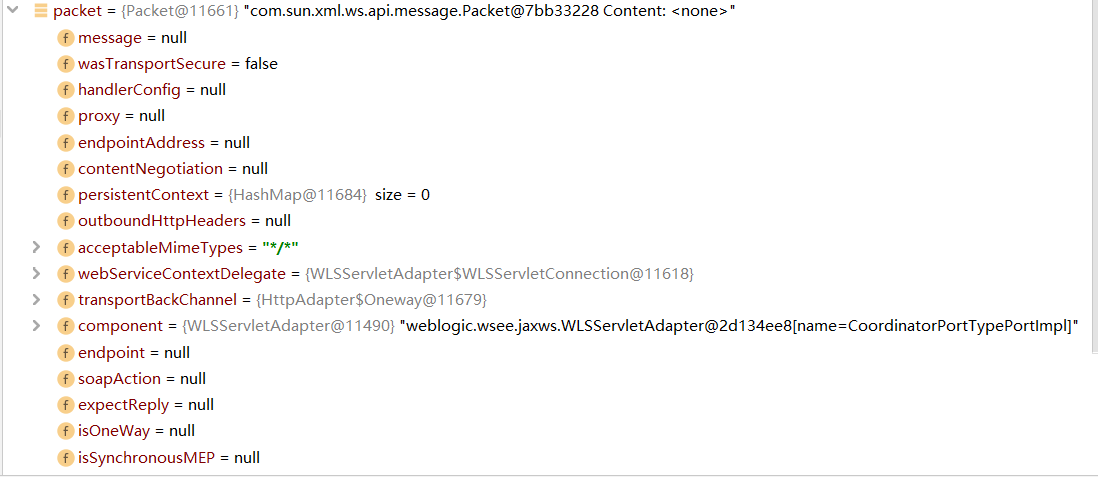Expand the transportBackChannel node
1098x477 pixels.
[x=36, y=299]
